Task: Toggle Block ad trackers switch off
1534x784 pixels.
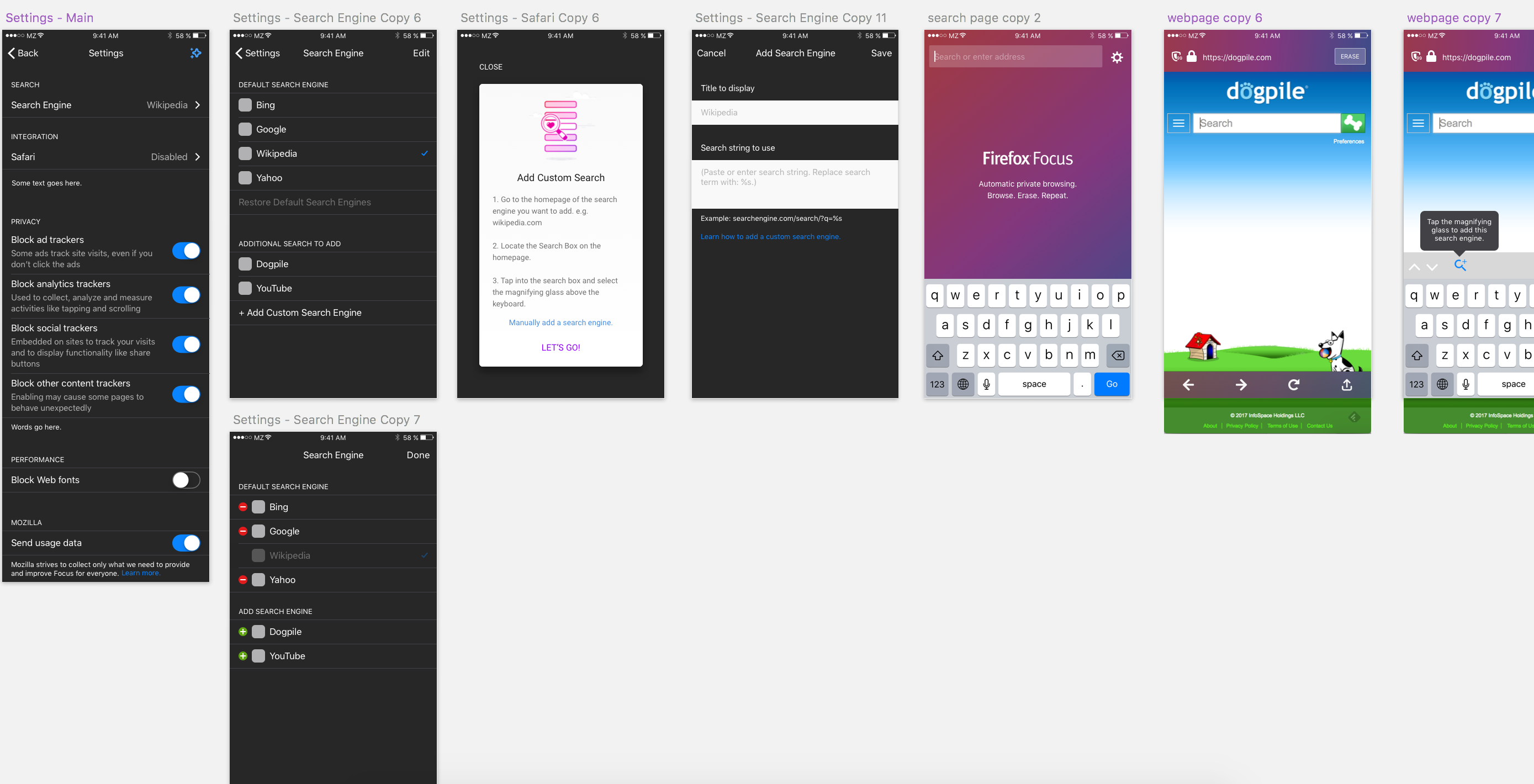Action: pos(187,251)
